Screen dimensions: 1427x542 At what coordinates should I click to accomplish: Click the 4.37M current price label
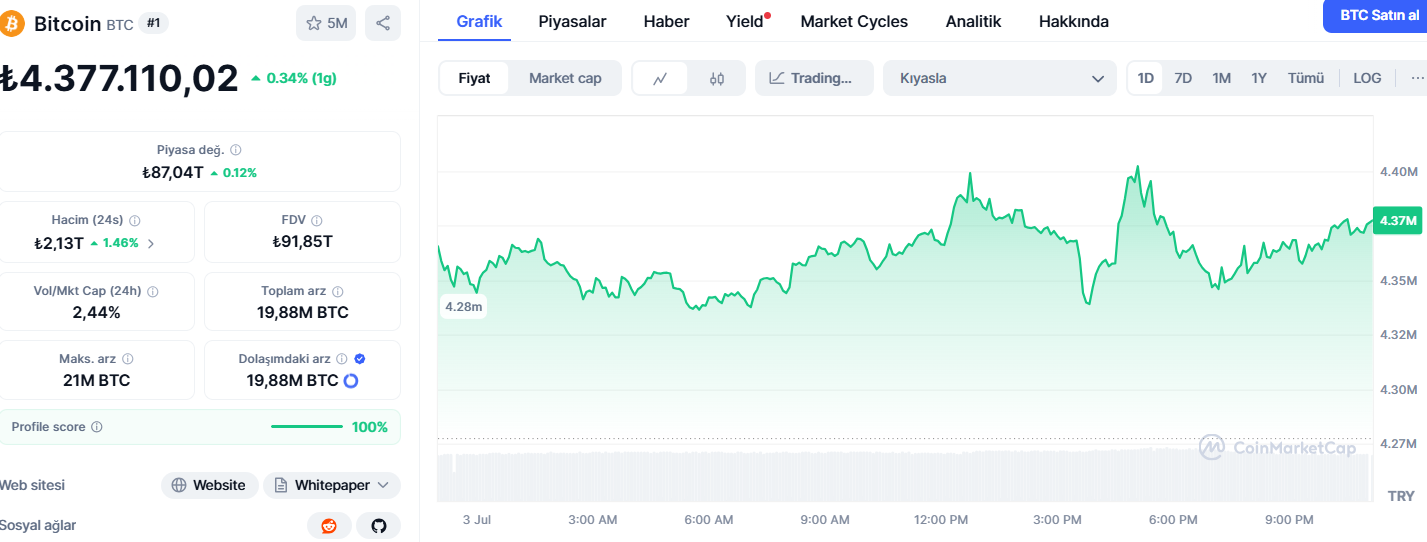(1397, 220)
